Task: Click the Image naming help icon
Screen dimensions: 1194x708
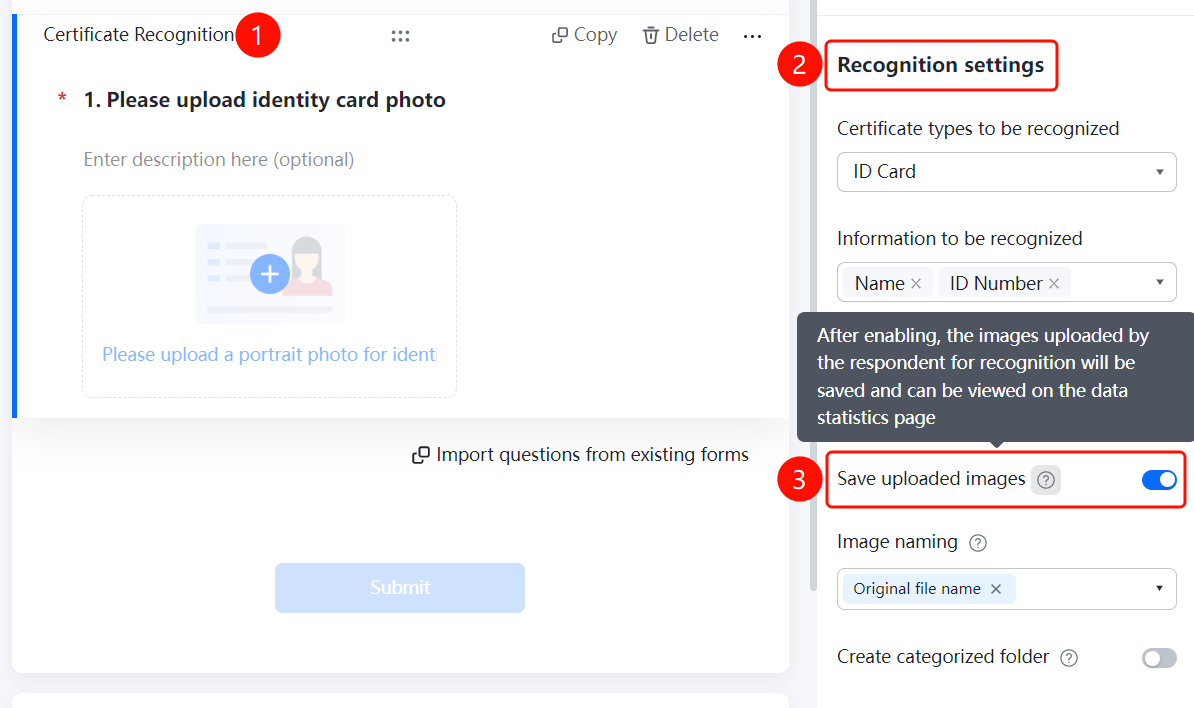Action: pos(978,543)
